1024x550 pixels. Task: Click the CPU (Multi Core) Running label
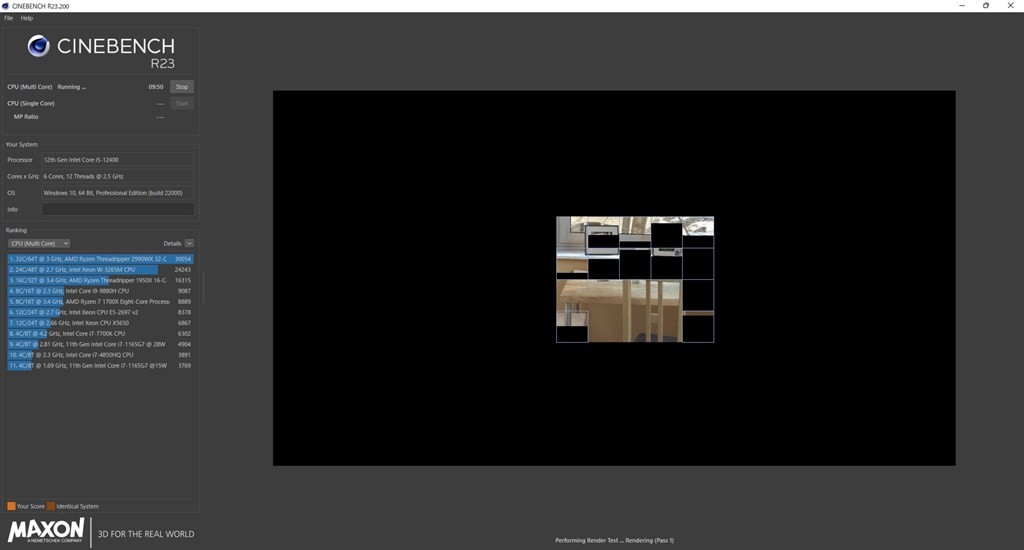point(46,87)
